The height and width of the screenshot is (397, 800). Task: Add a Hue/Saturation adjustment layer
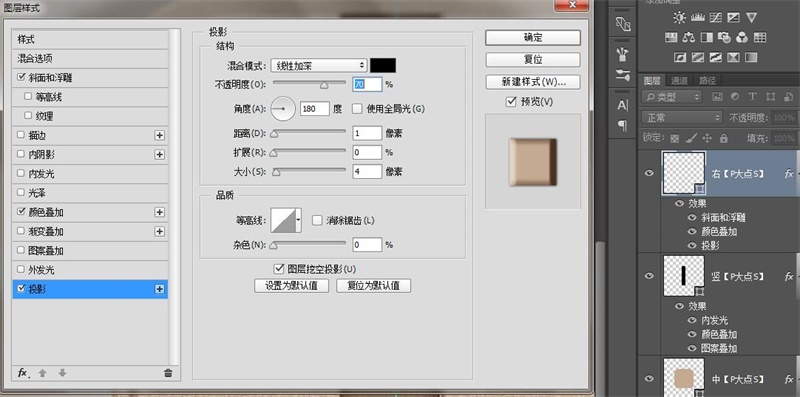(671, 37)
